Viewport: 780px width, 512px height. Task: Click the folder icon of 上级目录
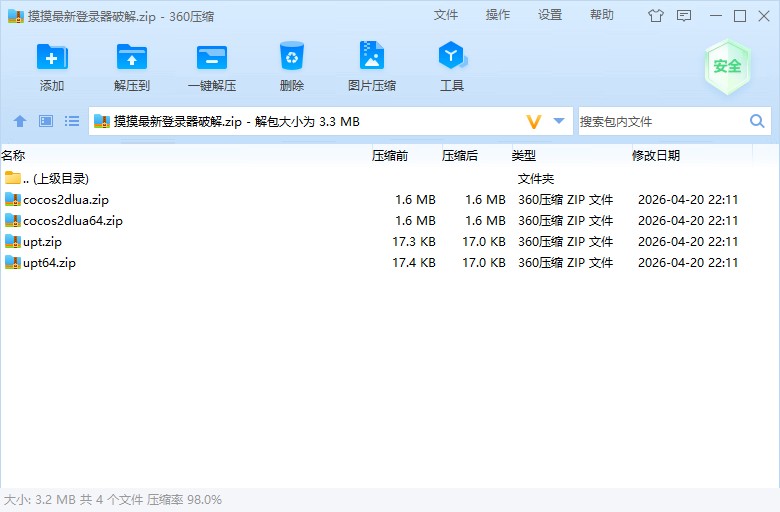pos(13,178)
